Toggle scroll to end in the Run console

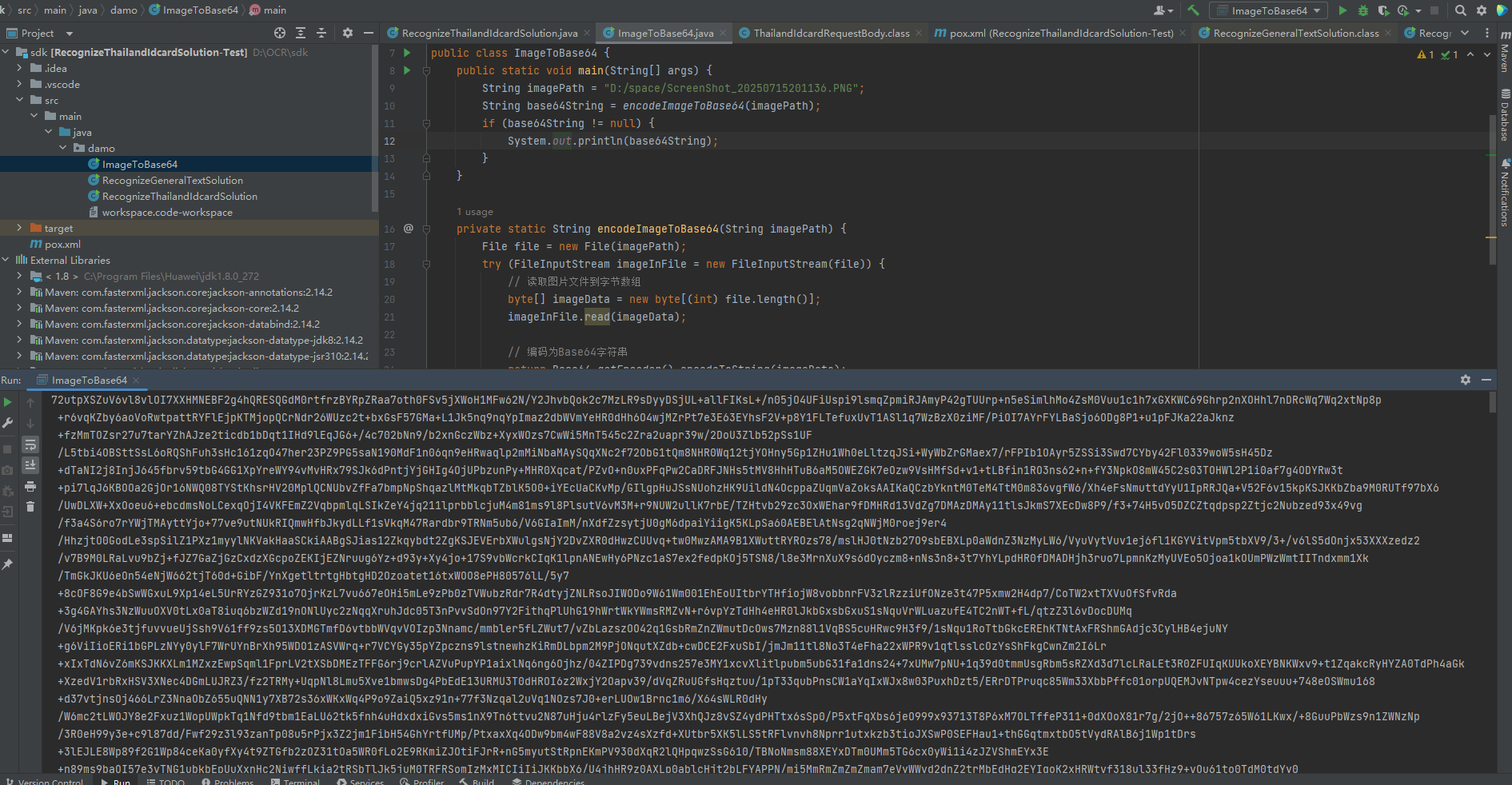click(x=30, y=465)
